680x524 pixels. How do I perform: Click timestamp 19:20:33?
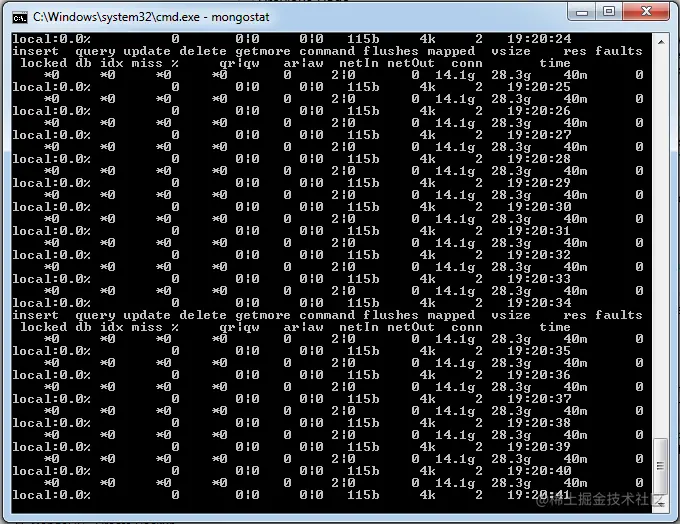(x=539, y=279)
